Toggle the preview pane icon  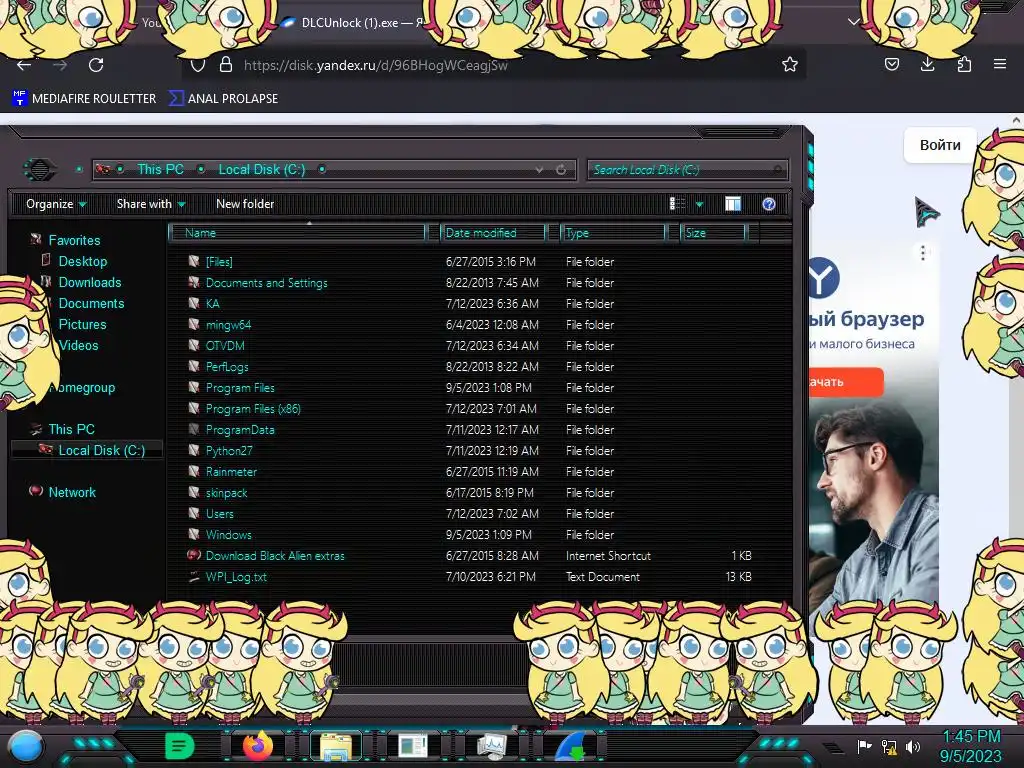[733, 204]
